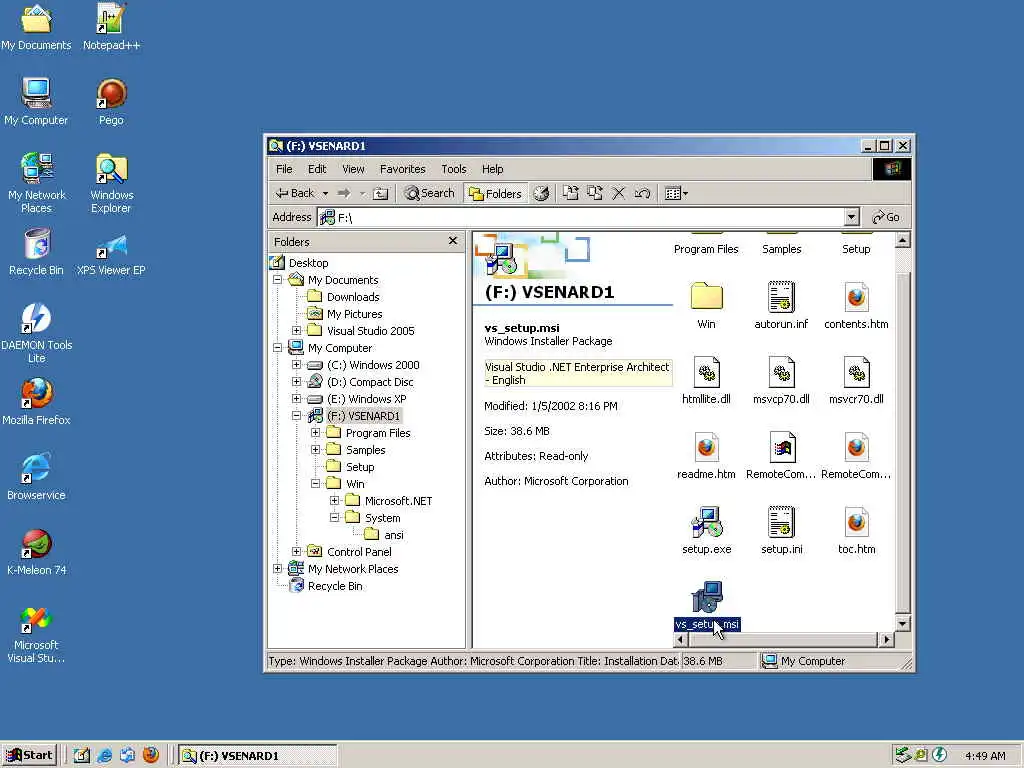Expand Visual Studio 2005 folder in tree

click(x=296, y=330)
